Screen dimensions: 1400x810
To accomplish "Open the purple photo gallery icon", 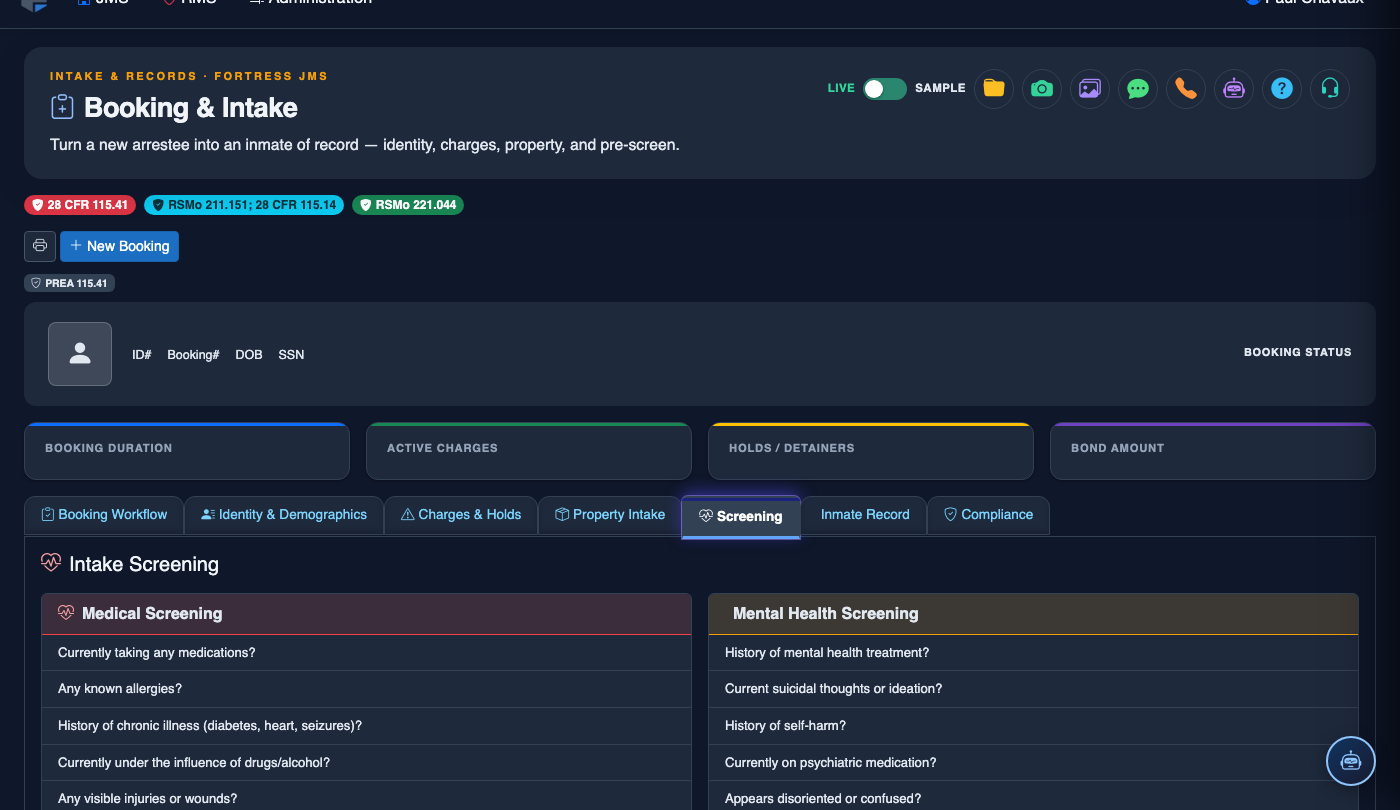I will click(1090, 88).
